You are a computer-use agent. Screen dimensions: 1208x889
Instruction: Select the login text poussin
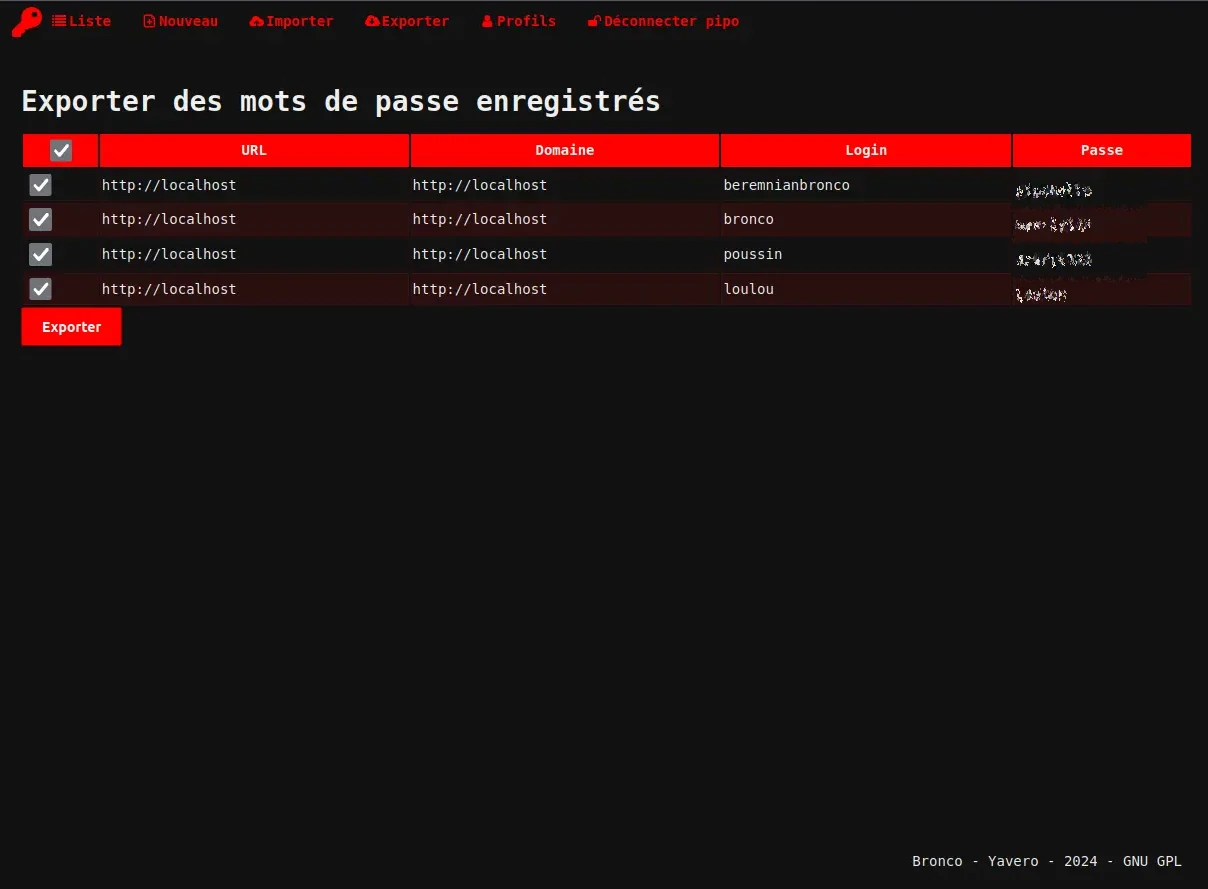(753, 254)
